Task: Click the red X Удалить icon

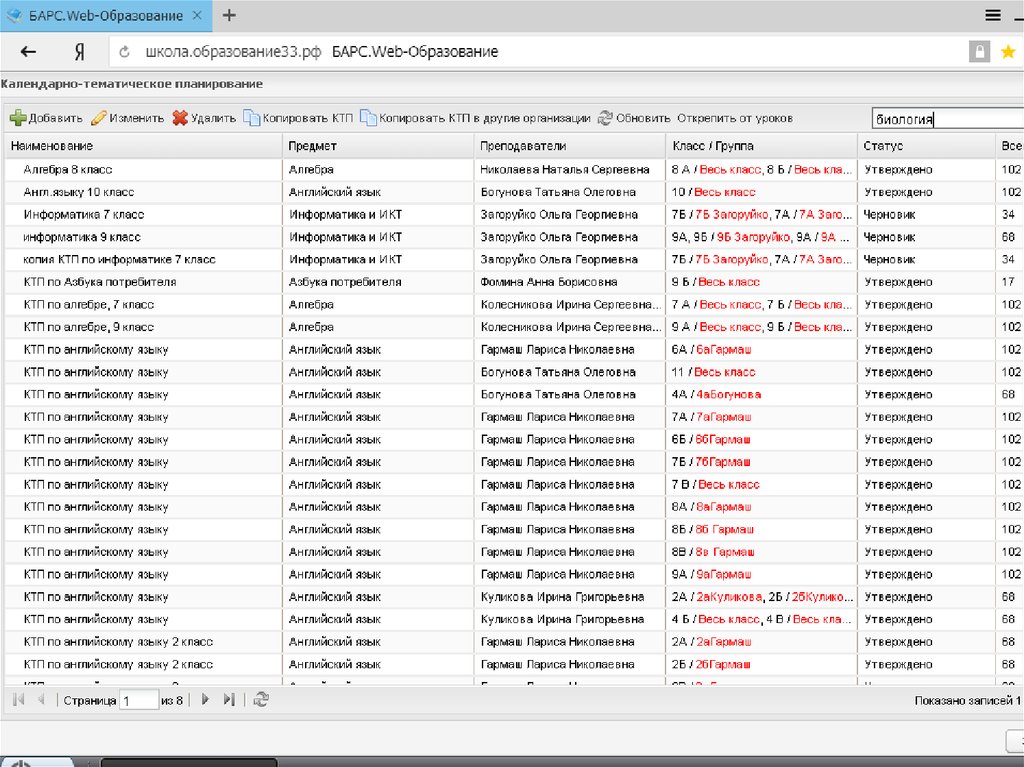Action: click(x=180, y=118)
